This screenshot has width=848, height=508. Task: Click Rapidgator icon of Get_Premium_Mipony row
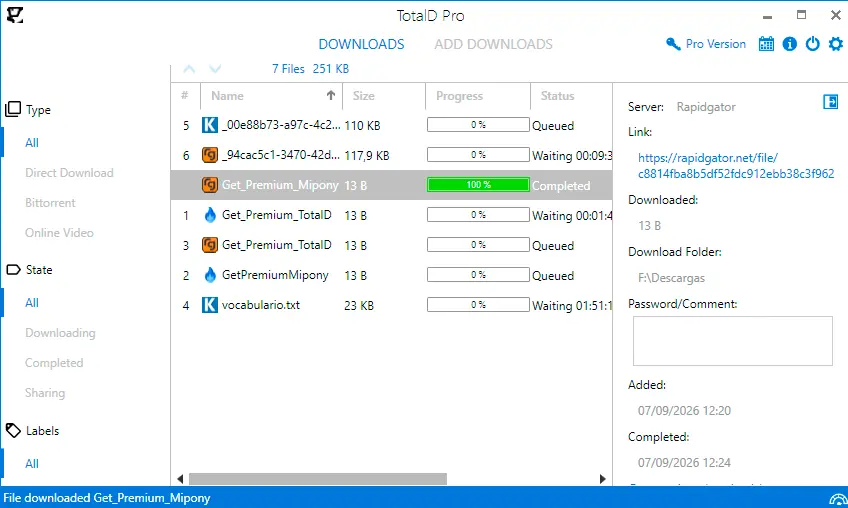click(210, 185)
